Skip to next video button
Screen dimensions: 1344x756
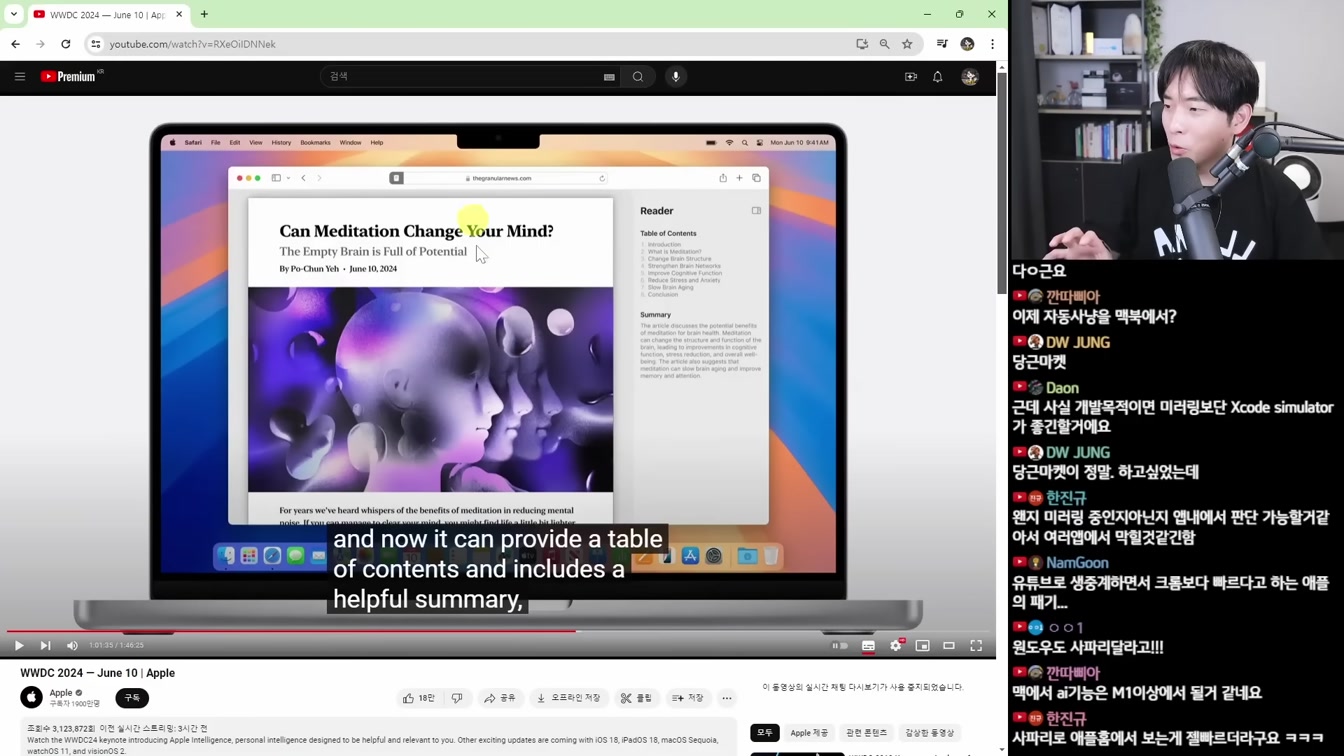[x=45, y=646]
